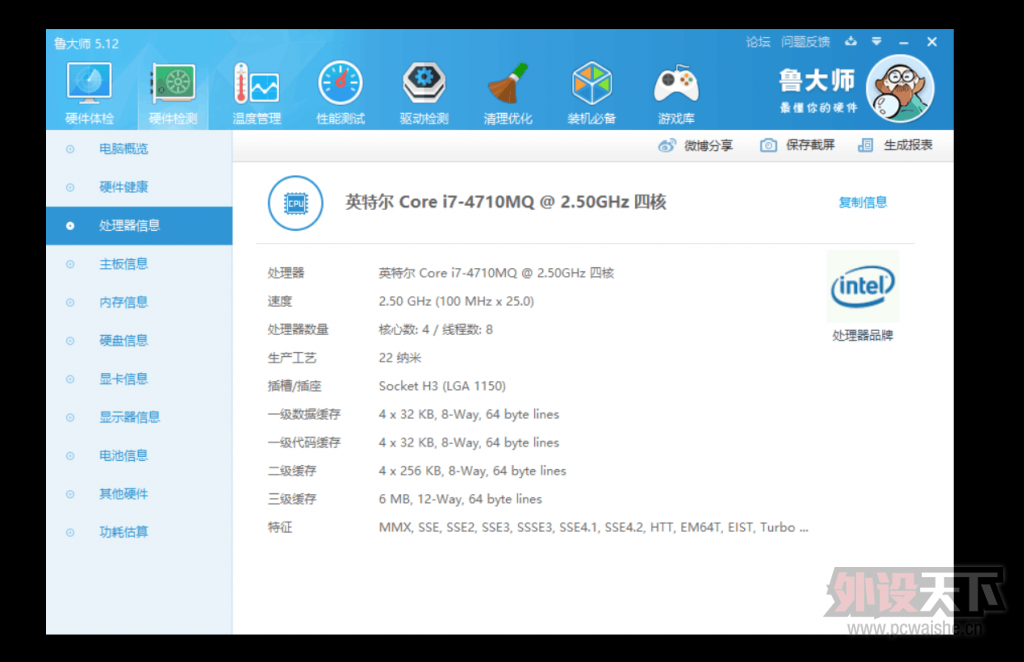
Task: Click the 核心数: 4 / 线程数: 8 value
Action: pos(436,330)
